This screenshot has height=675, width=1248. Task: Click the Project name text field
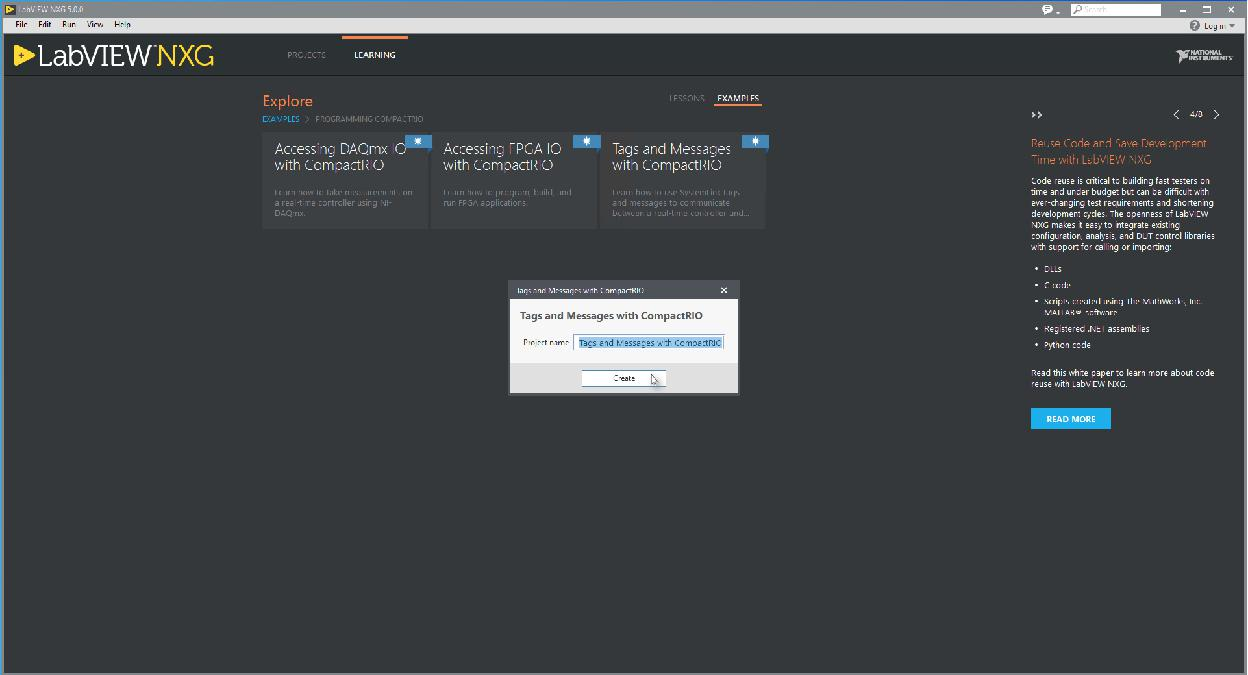[x=649, y=342]
